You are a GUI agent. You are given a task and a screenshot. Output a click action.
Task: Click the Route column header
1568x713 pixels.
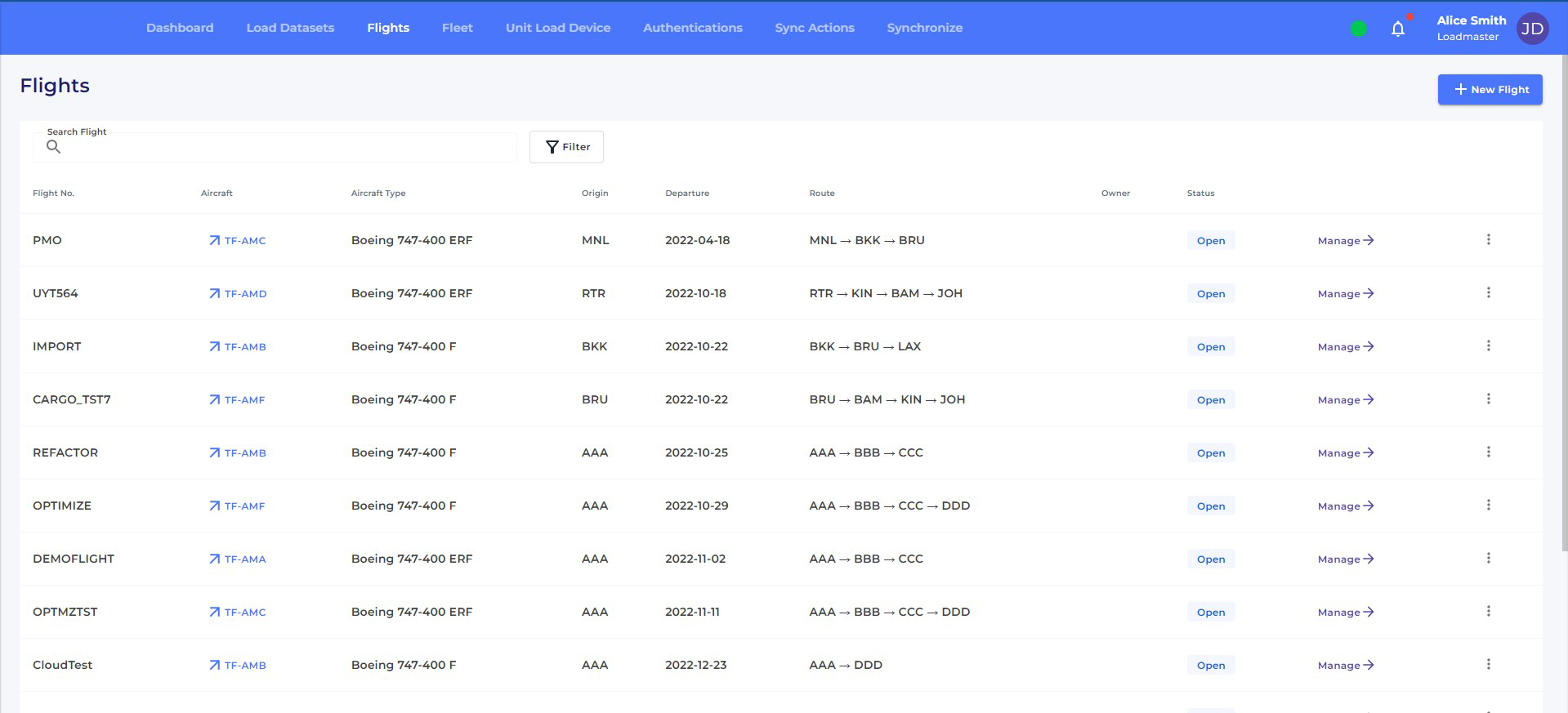click(x=822, y=194)
